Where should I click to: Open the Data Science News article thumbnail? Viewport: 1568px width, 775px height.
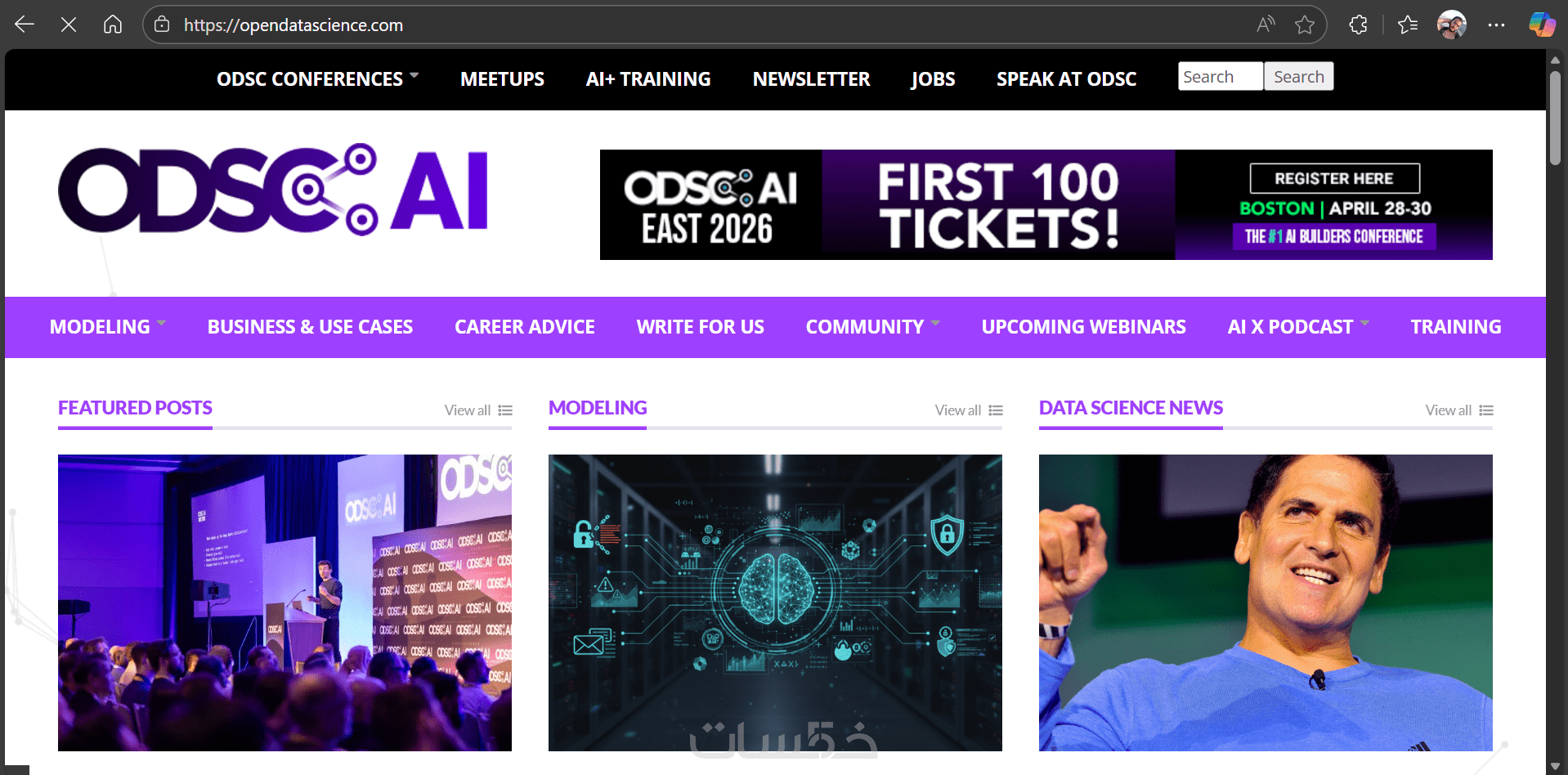[1266, 603]
